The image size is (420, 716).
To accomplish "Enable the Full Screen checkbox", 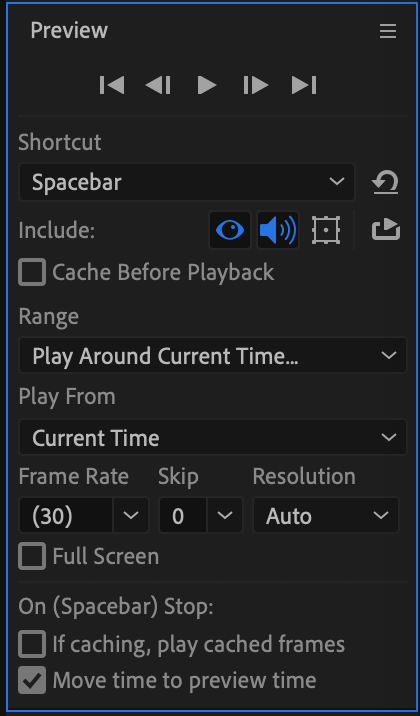I will pyautogui.click(x=32, y=556).
